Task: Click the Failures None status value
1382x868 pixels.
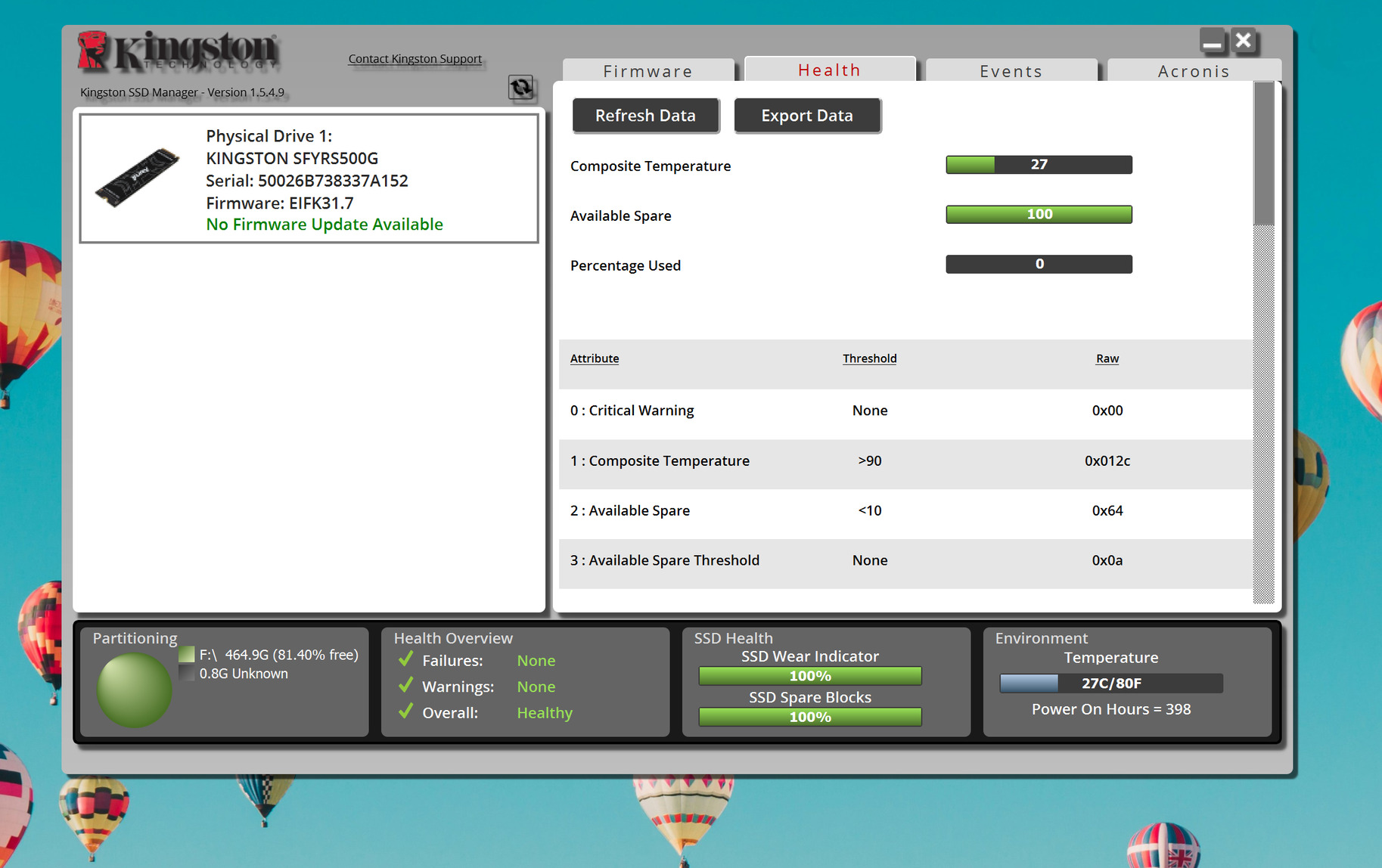Action: 536,661
